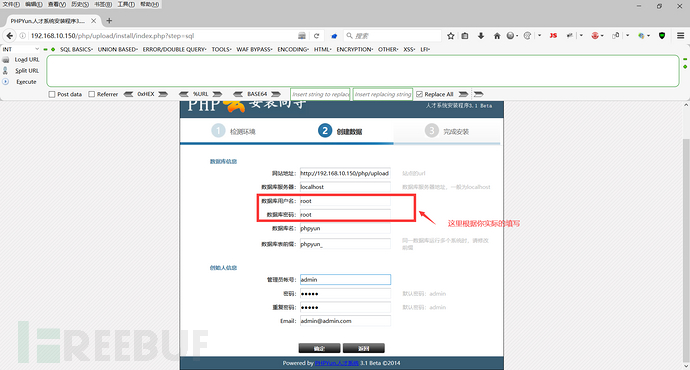The width and height of the screenshot is (690, 370).
Task: Click the 'Insert replacing string' field
Action: coord(383,94)
